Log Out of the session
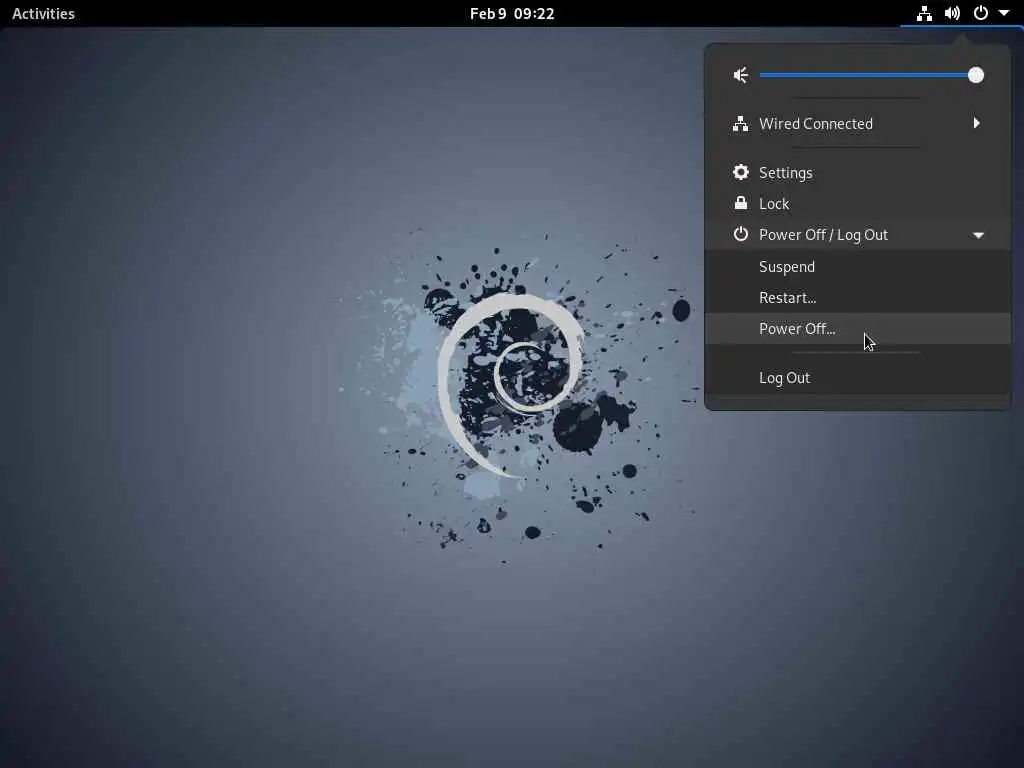The height and width of the screenshot is (768, 1024). (857, 377)
